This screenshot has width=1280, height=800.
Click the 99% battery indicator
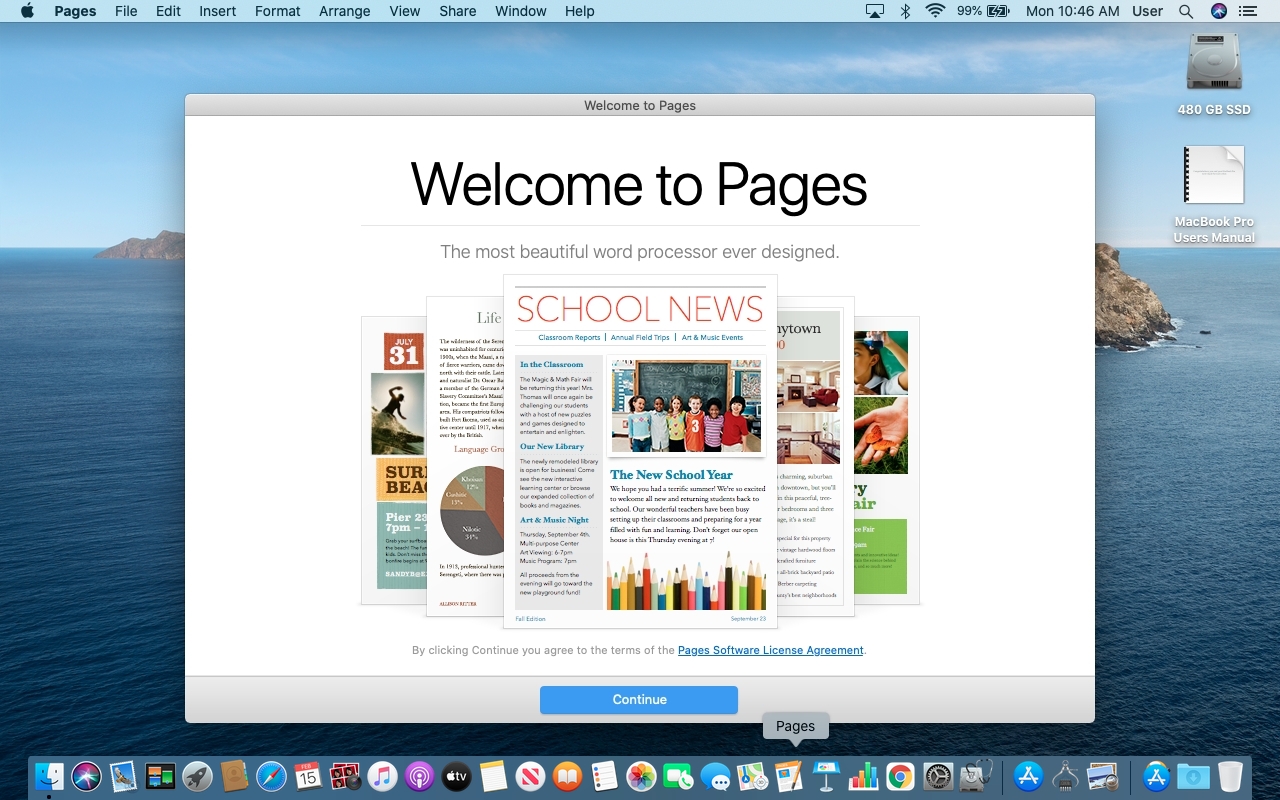click(x=983, y=11)
